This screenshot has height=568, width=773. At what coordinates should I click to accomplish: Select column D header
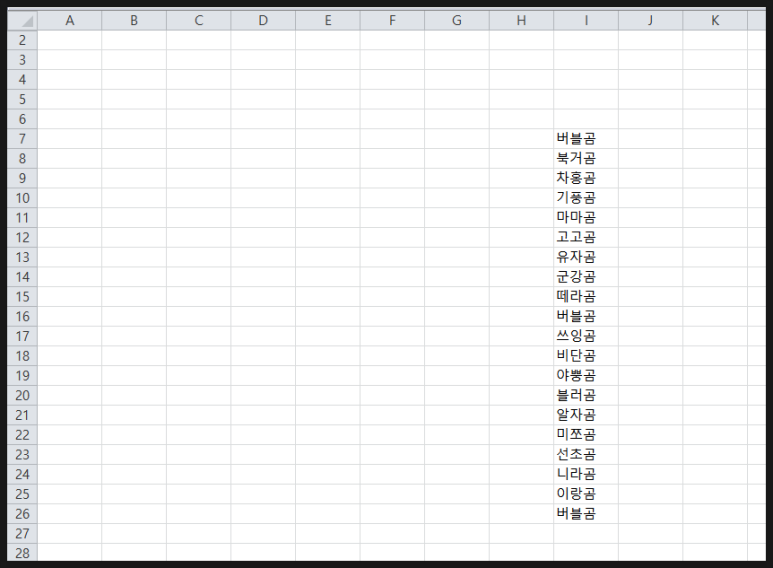263,20
